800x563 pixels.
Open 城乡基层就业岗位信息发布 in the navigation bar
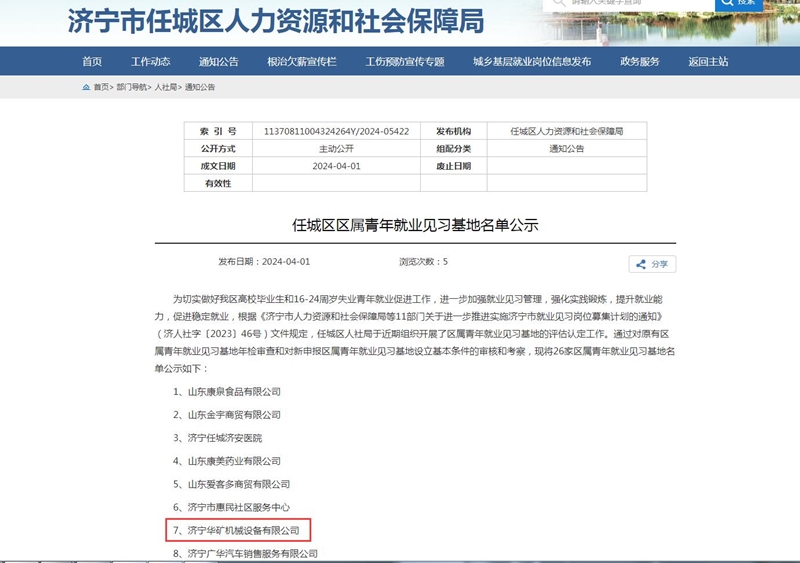coord(532,62)
